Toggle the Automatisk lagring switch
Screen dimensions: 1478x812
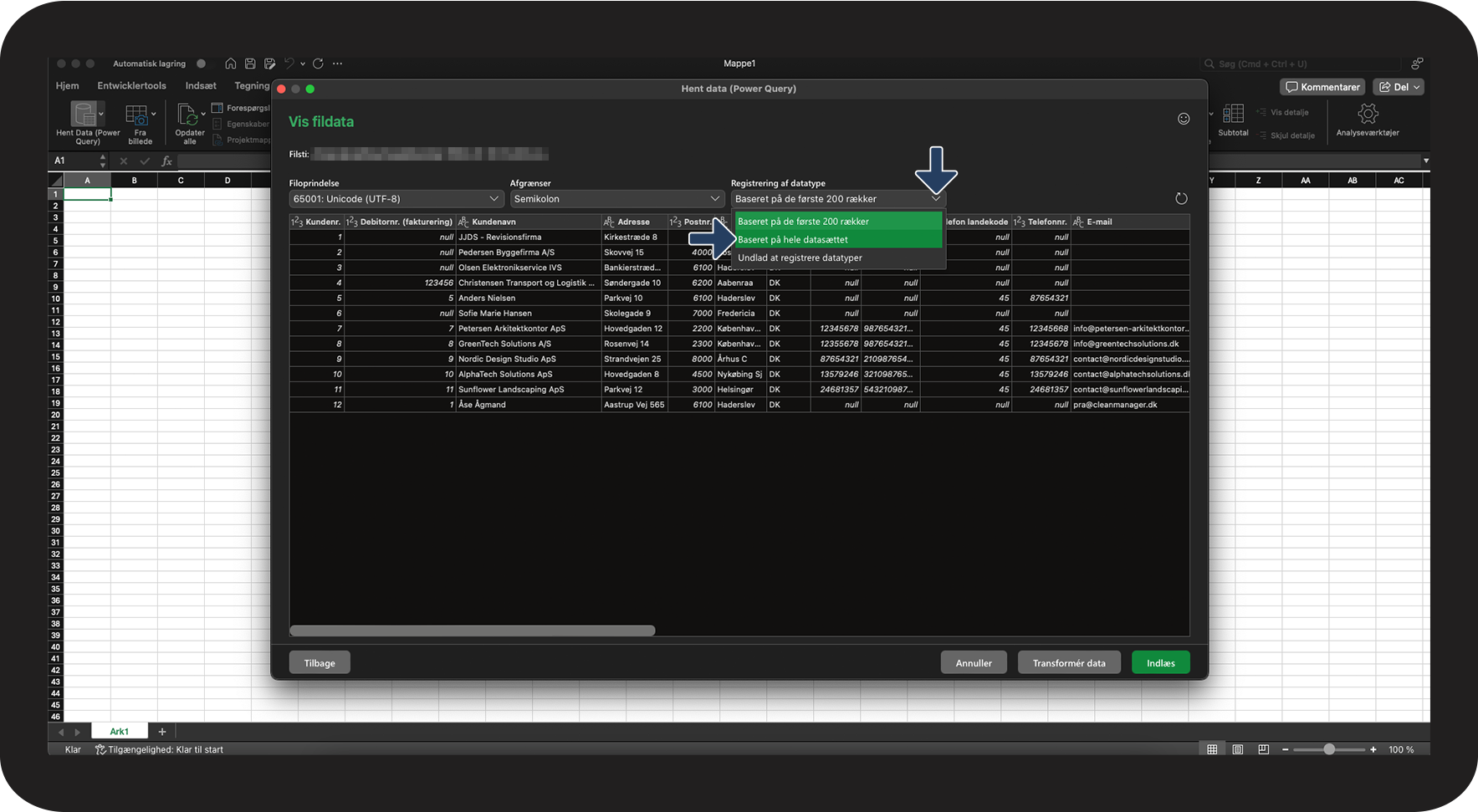click(201, 64)
